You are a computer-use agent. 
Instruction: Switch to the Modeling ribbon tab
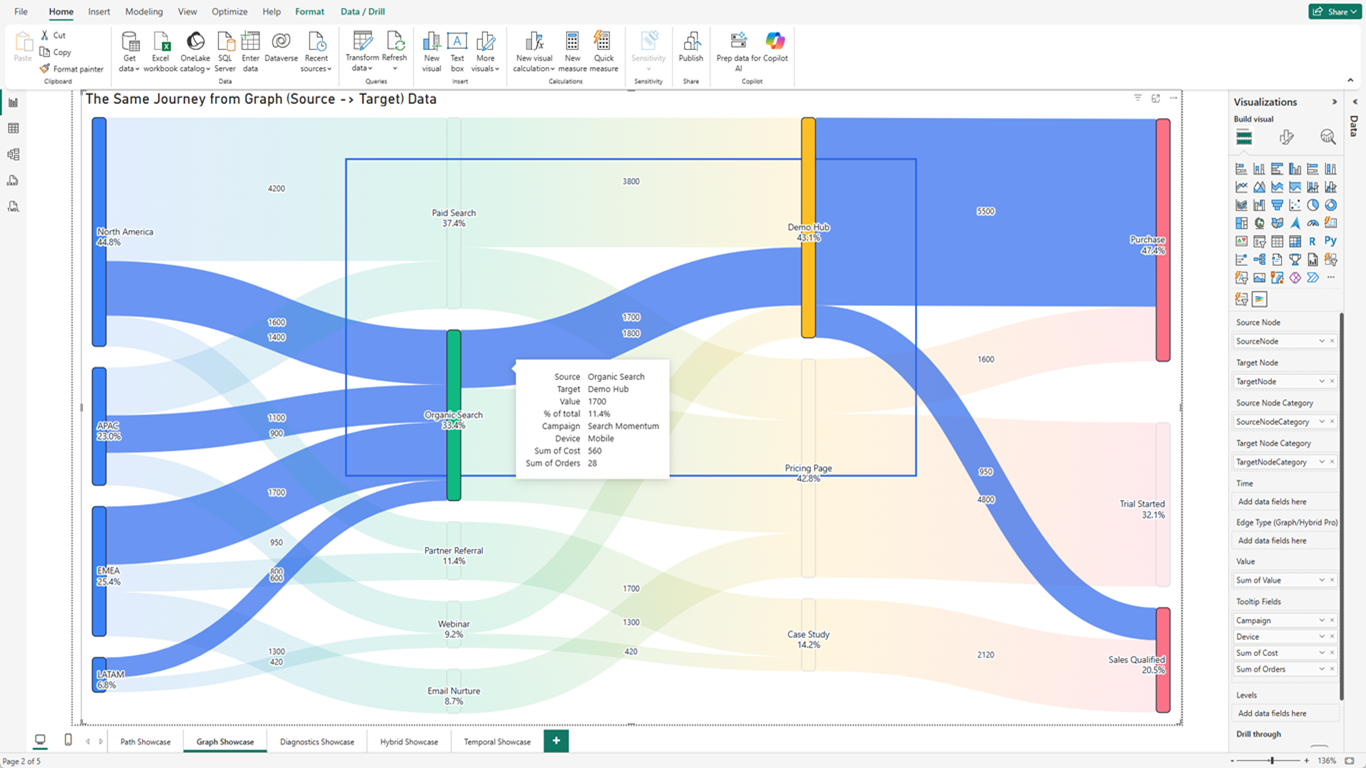(x=144, y=12)
